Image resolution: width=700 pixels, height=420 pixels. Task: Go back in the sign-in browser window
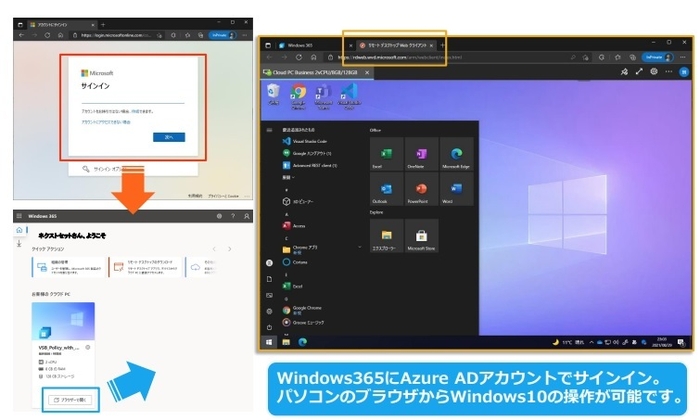tap(21, 35)
